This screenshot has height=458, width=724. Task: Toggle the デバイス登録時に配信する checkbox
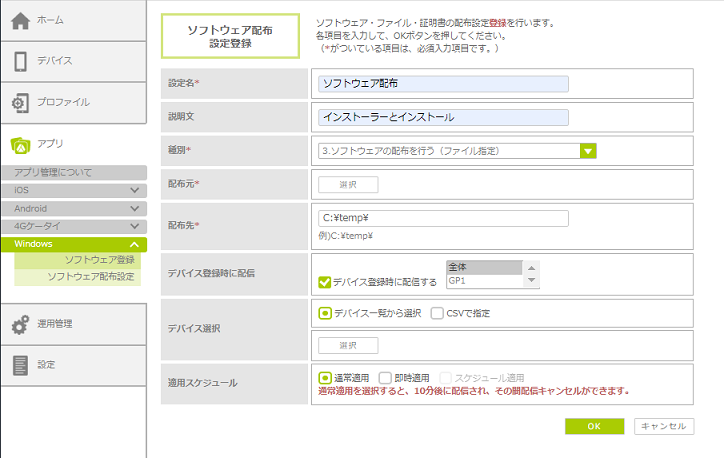[324, 282]
